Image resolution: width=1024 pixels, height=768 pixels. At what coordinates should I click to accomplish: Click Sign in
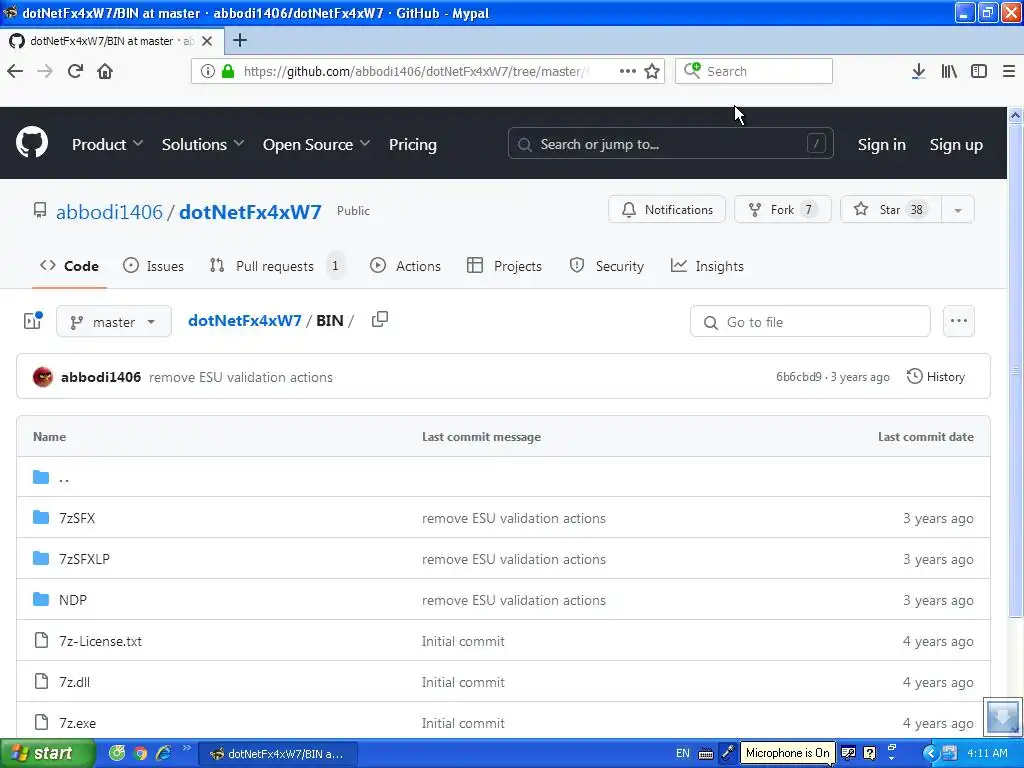point(881,144)
